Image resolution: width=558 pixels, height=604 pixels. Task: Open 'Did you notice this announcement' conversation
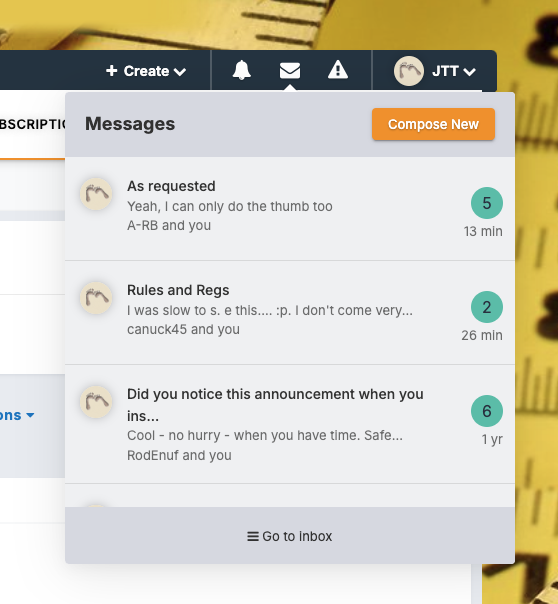290,424
